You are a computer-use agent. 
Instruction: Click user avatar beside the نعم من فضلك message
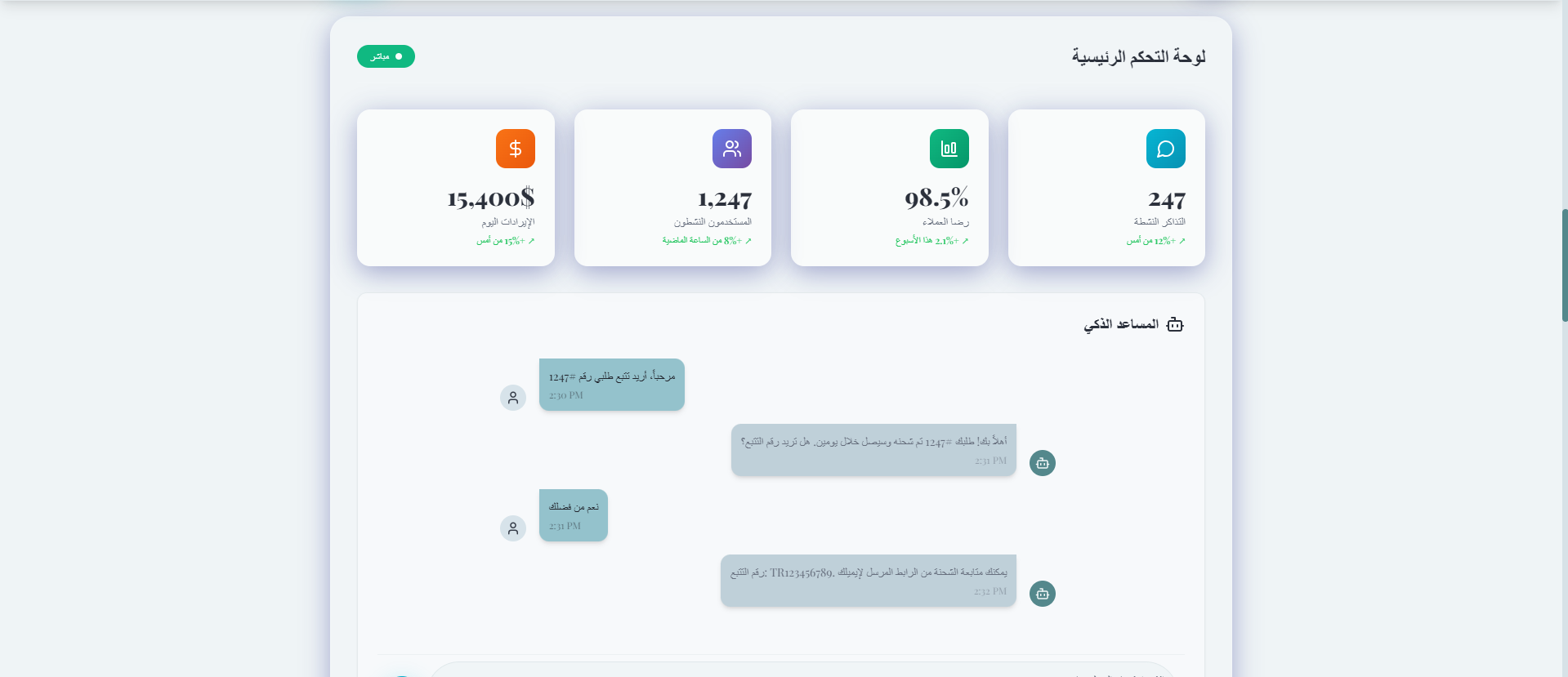point(513,528)
